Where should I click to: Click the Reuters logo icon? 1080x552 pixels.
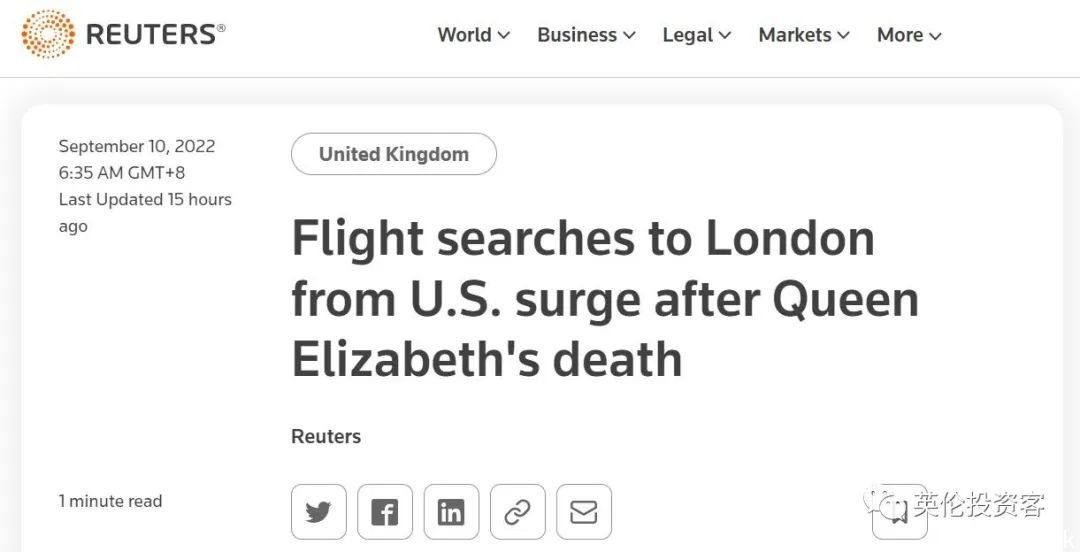(x=48, y=34)
